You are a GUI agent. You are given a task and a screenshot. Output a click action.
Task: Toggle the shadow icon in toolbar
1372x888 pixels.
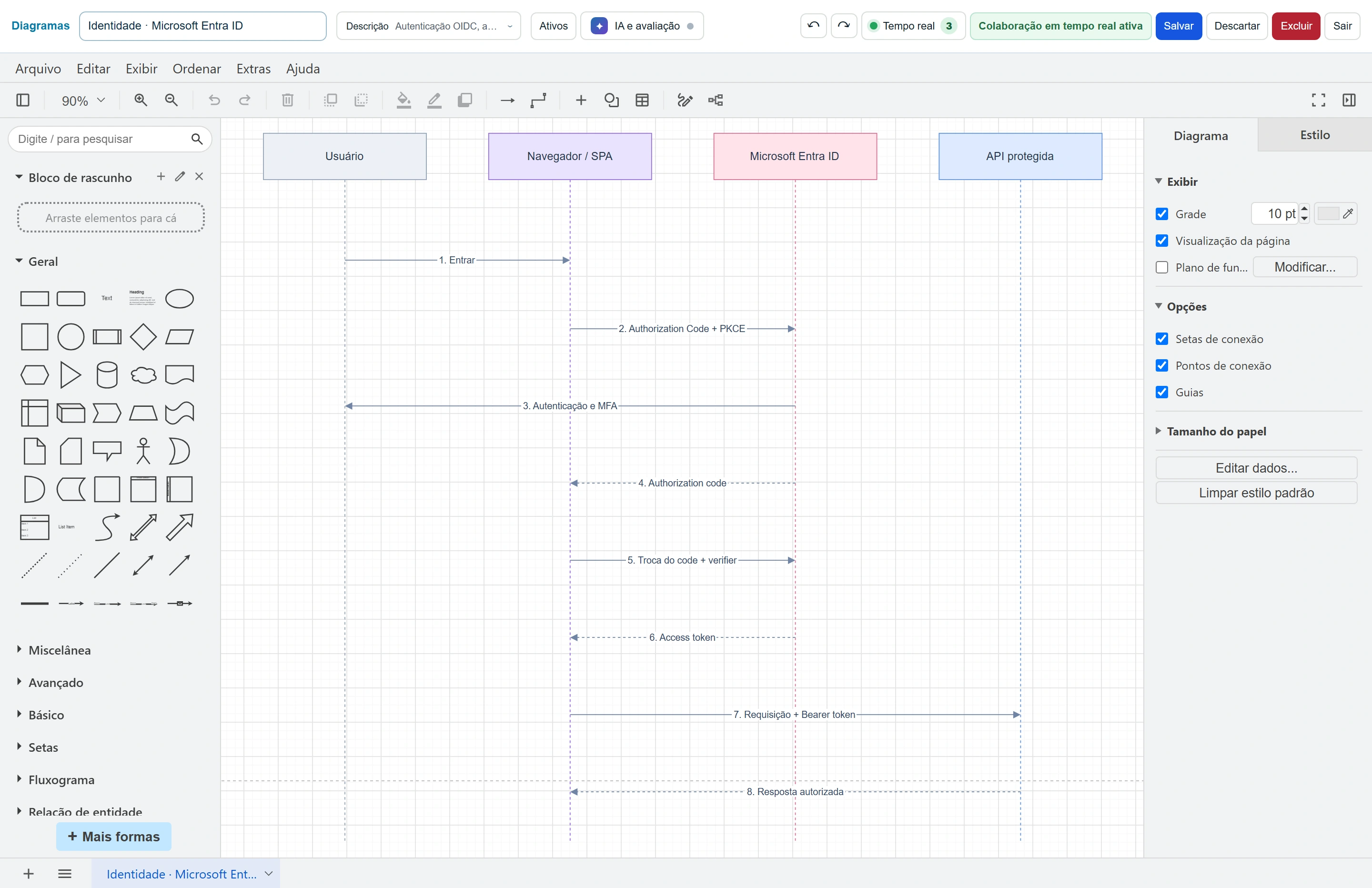pyautogui.click(x=464, y=101)
